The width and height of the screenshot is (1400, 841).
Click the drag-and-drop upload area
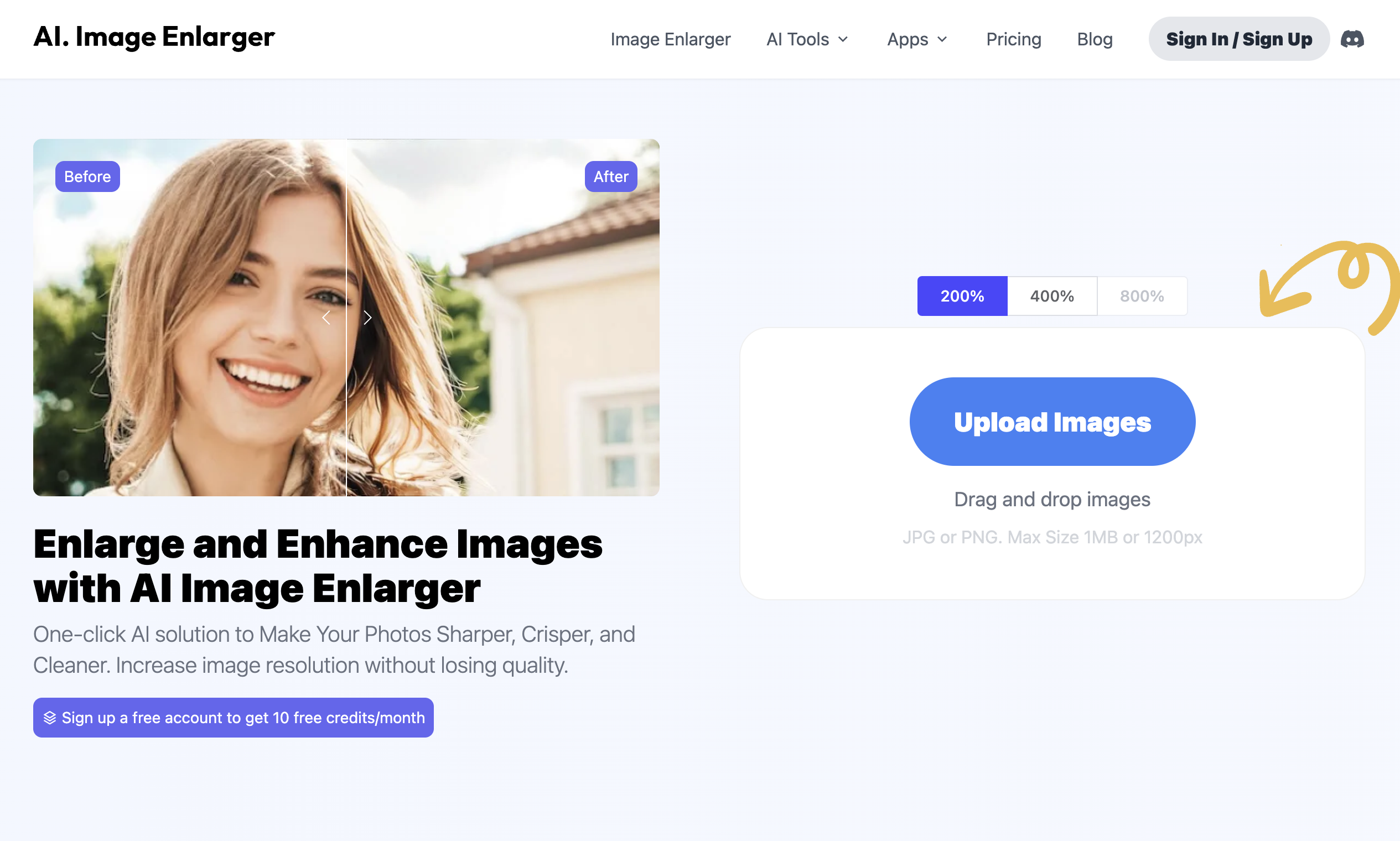[x=1052, y=499]
